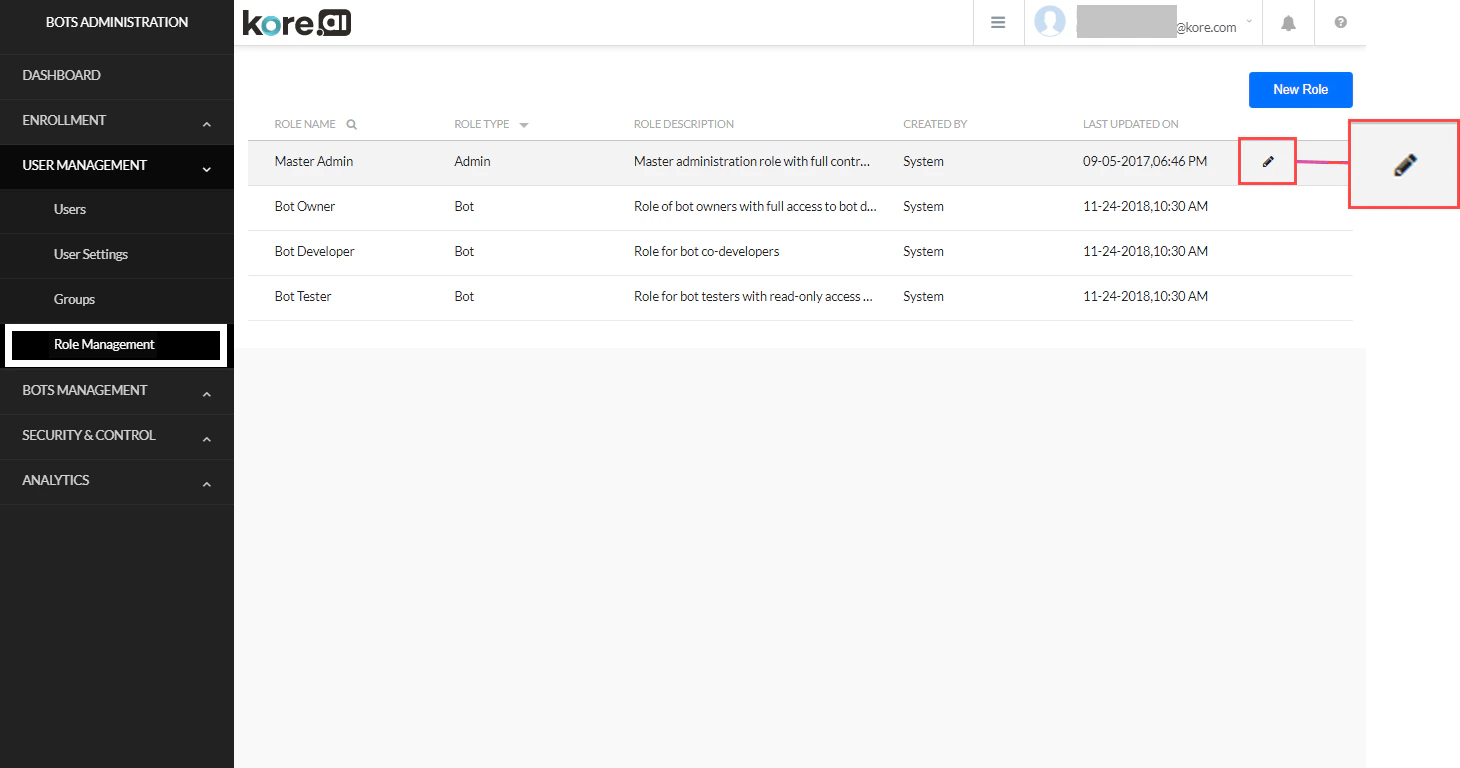Select the Bot Tester role row
Image resolution: width=1460 pixels, height=768 pixels.
click(800, 296)
